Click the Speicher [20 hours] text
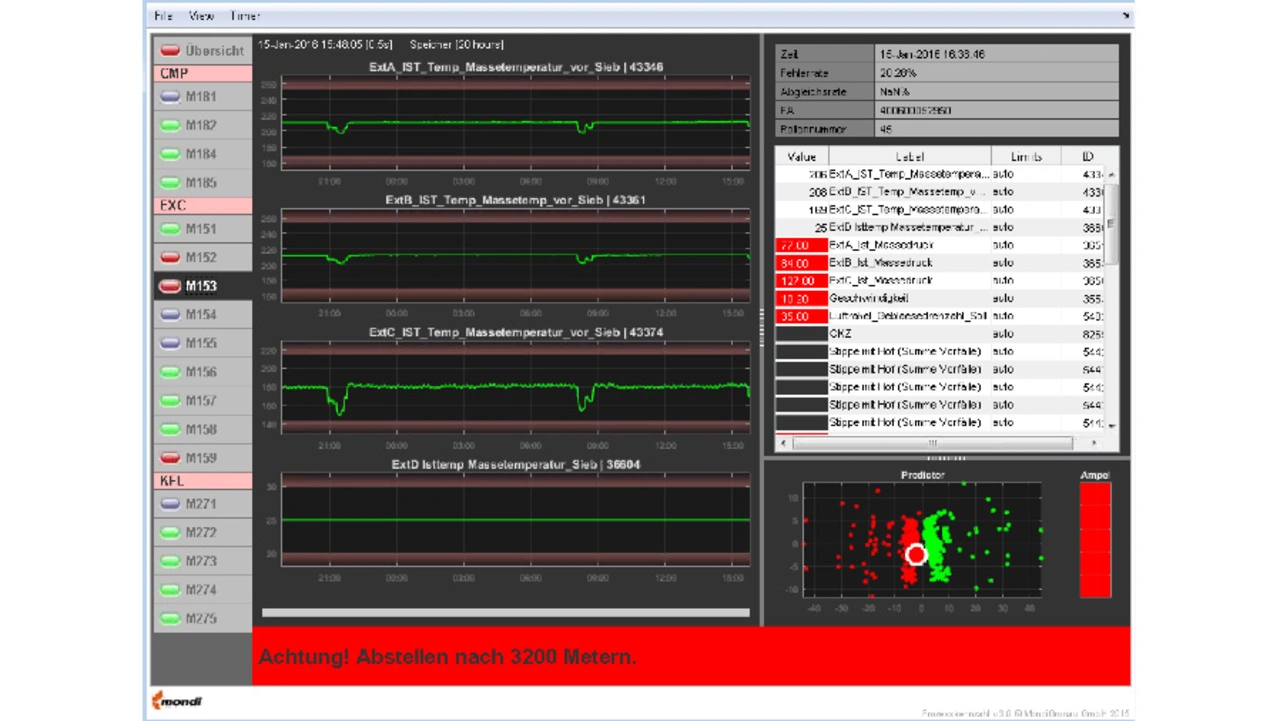 point(457,45)
